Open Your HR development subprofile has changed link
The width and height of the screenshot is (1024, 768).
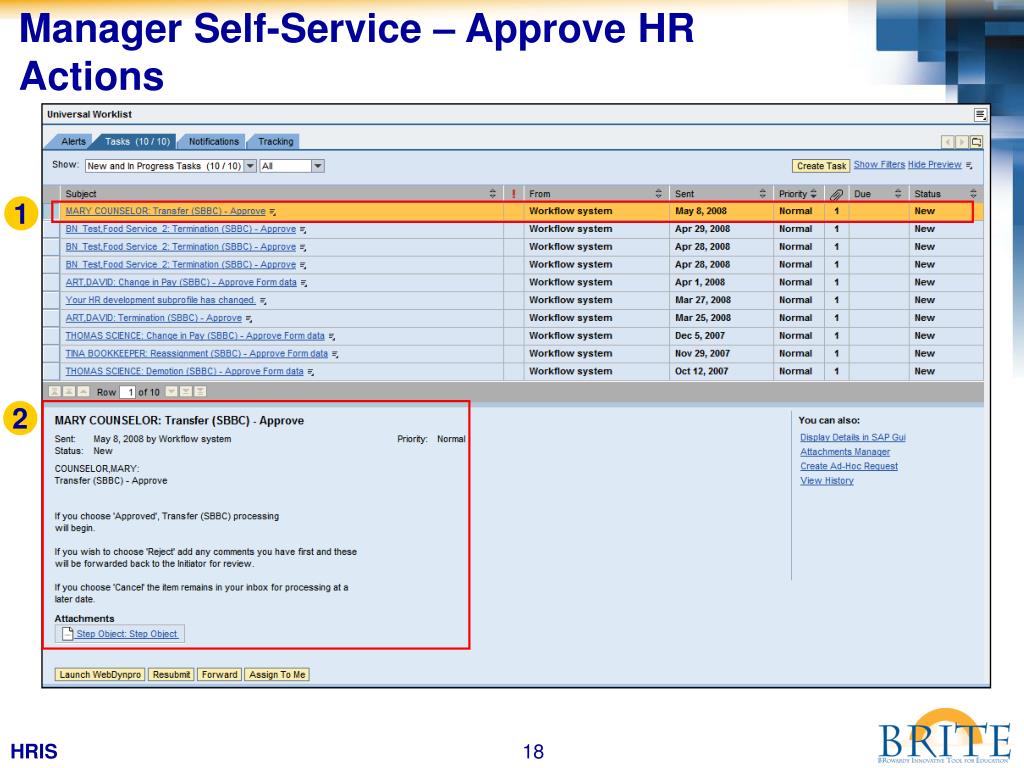point(161,300)
